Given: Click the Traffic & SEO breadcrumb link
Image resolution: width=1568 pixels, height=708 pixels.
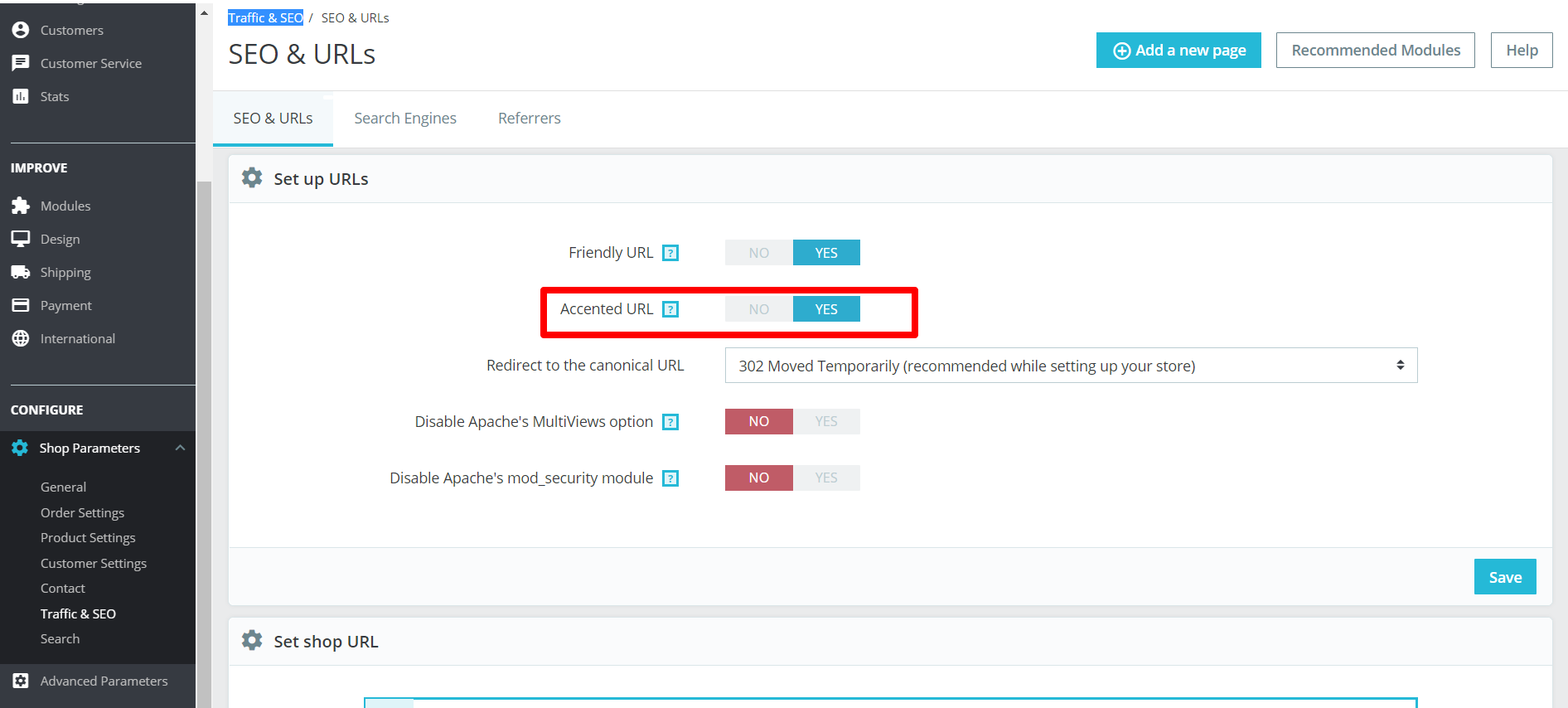Looking at the screenshot, I should pyautogui.click(x=265, y=17).
